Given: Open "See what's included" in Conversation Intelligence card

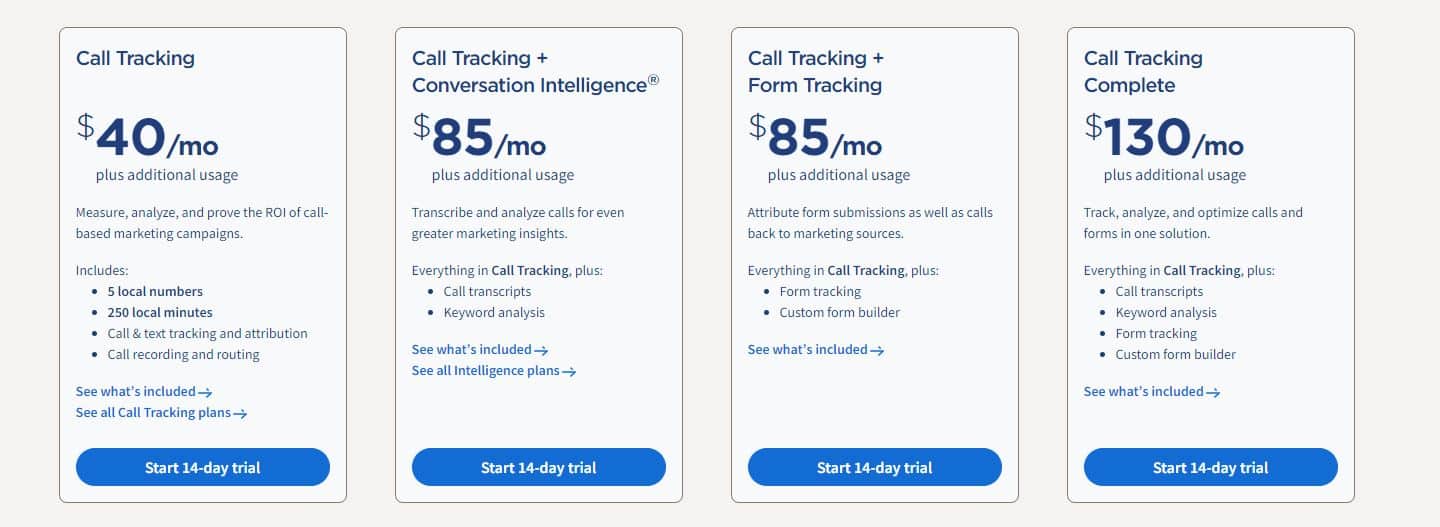Looking at the screenshot, I should pyautogui.click(x=480, y=350).
